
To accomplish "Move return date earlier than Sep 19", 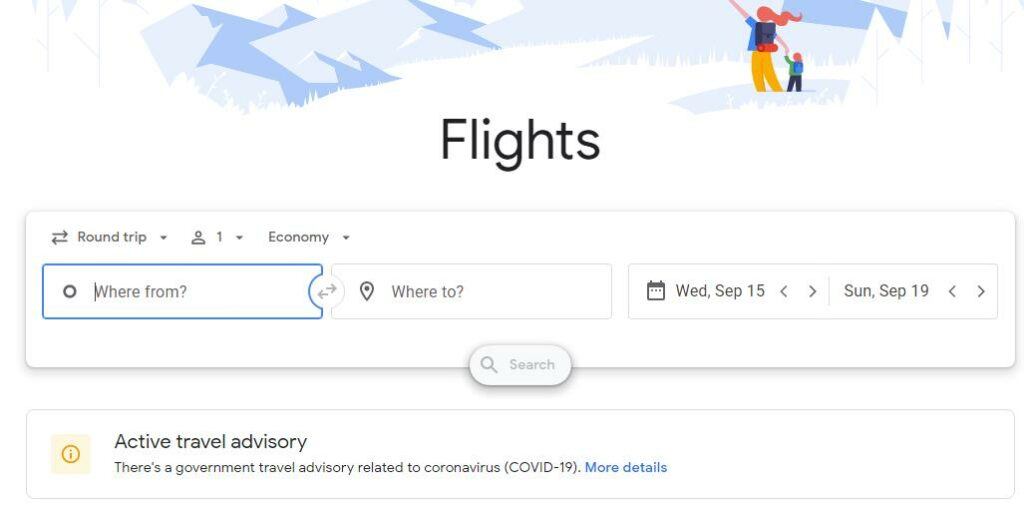I will point(952,291).
